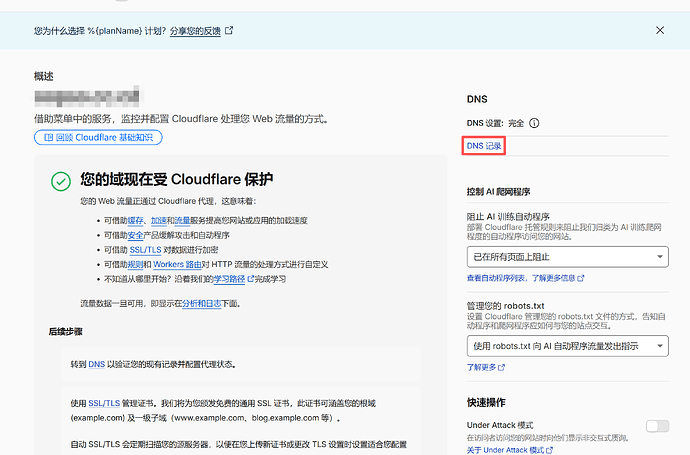Click the 阻止 AI 训练自动程序 label

[x=508, y=216]
